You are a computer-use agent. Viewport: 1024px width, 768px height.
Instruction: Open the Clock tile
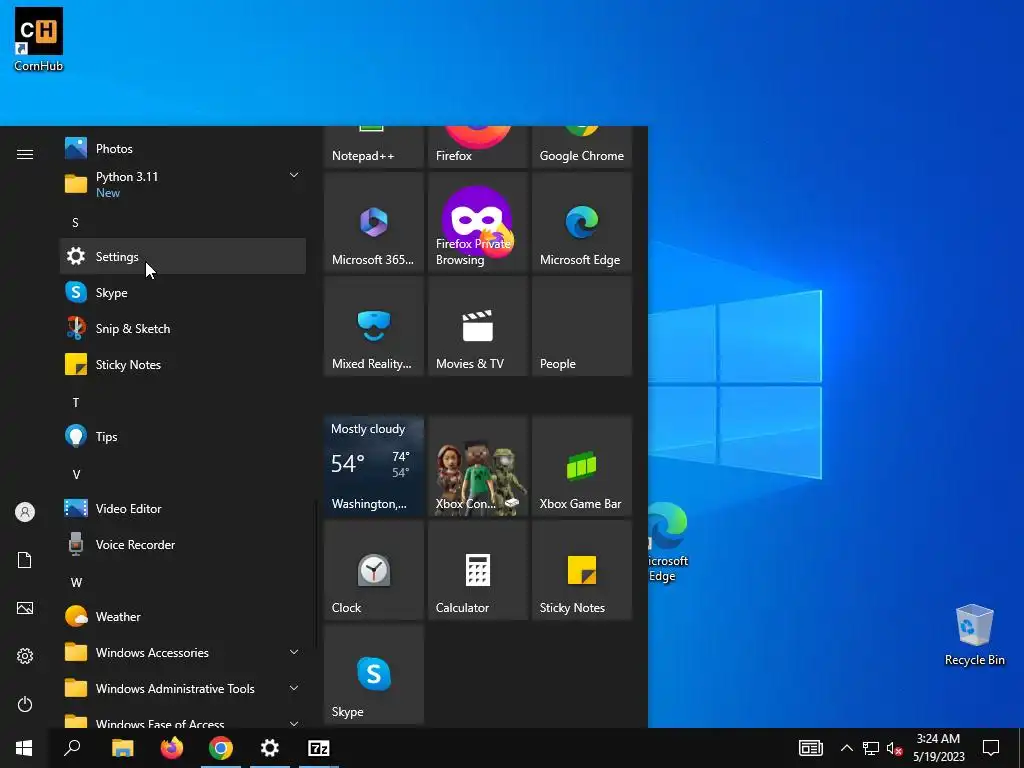point(374,569)
